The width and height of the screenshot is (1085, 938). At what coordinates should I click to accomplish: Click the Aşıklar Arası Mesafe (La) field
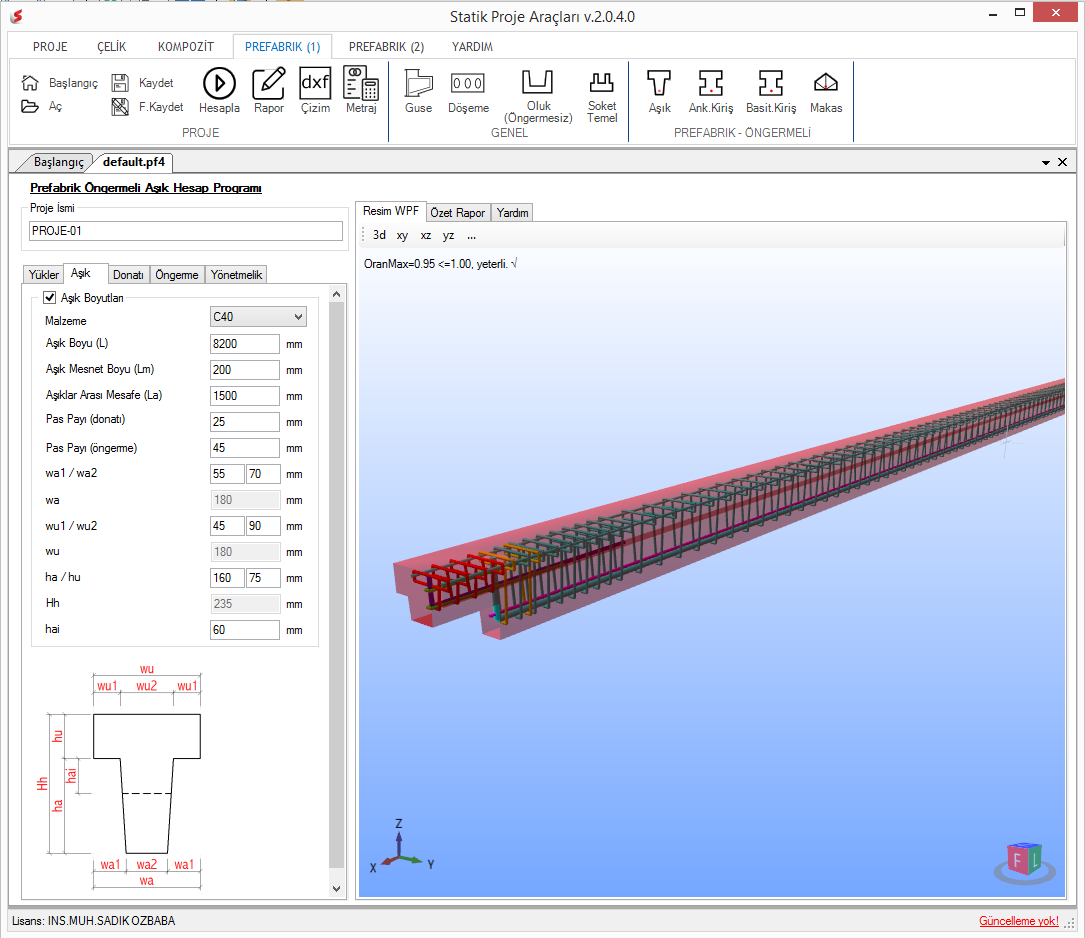(245, 396)
